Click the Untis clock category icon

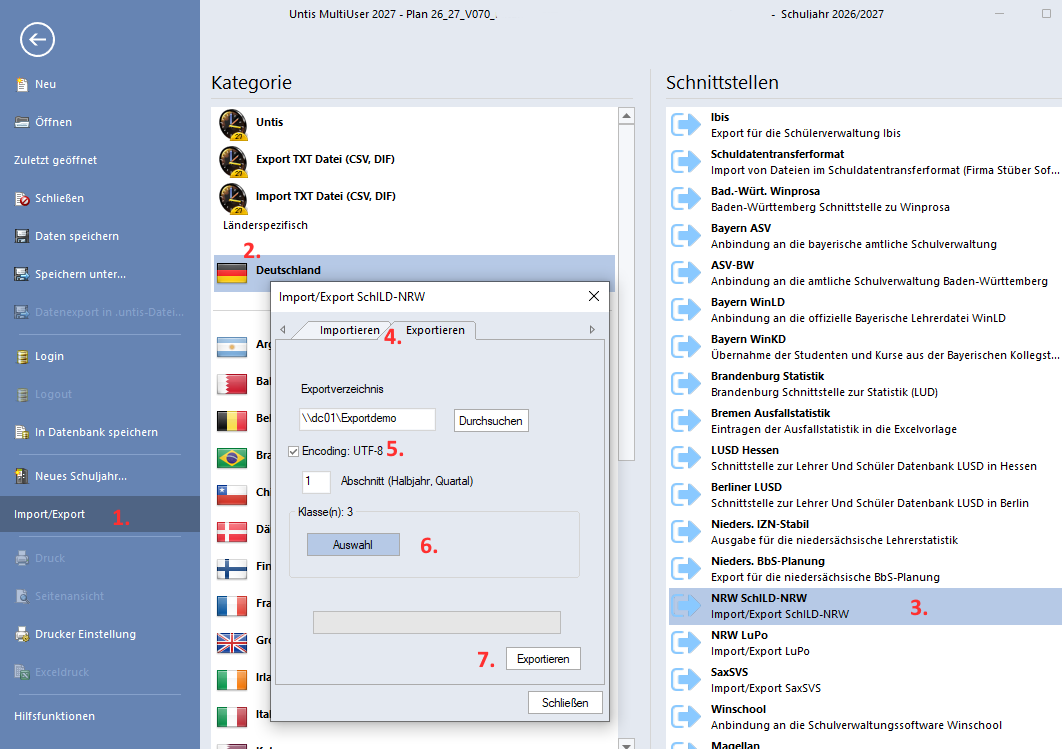(232, 125)
